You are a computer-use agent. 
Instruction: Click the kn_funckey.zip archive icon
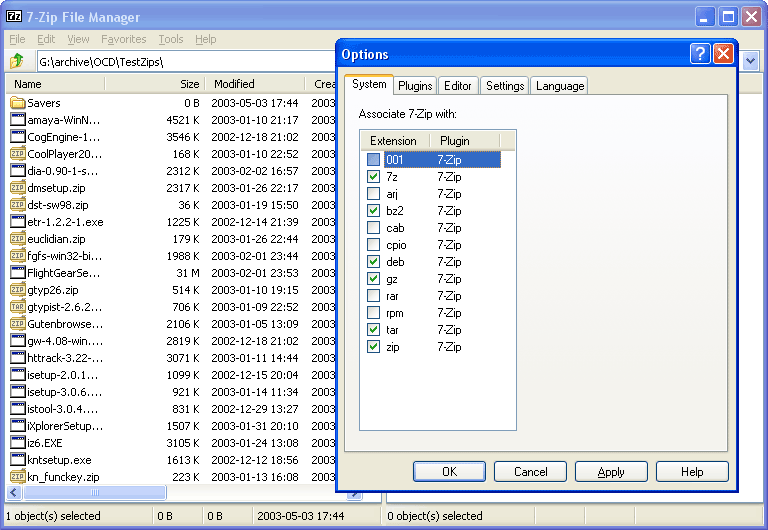(x=18, y=476)
